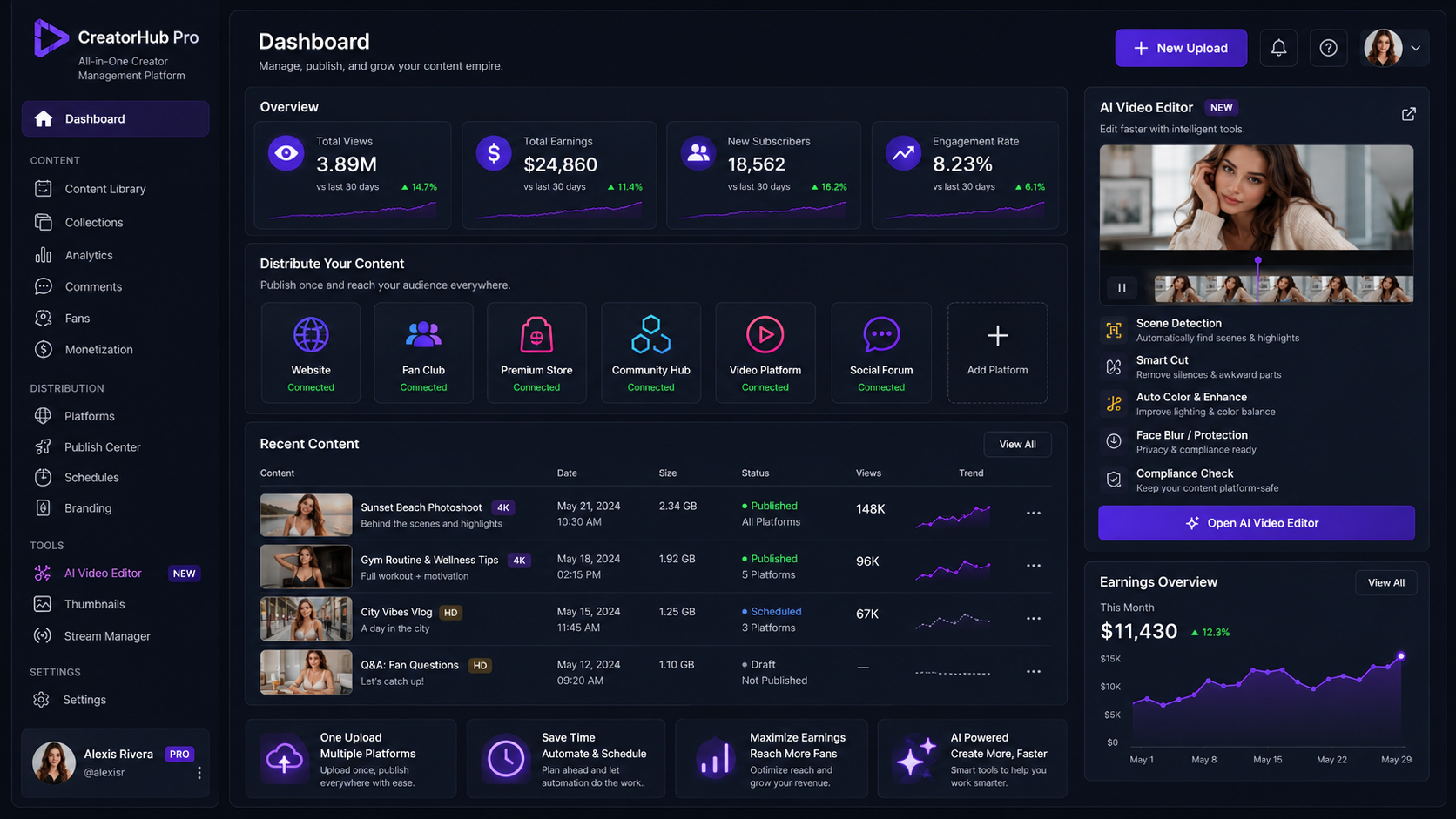This screenshot has width=1456, height=819.
Task: Click the video filmstrip timeline
Action: (x=1284, y=289)
